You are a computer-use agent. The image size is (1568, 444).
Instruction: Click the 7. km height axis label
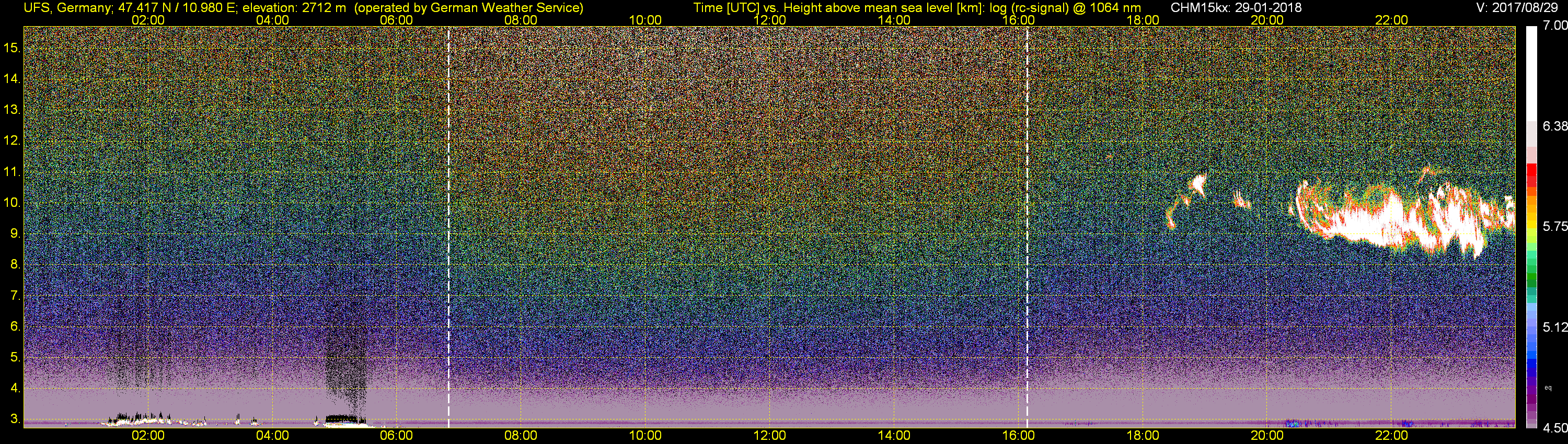[15, 296]
